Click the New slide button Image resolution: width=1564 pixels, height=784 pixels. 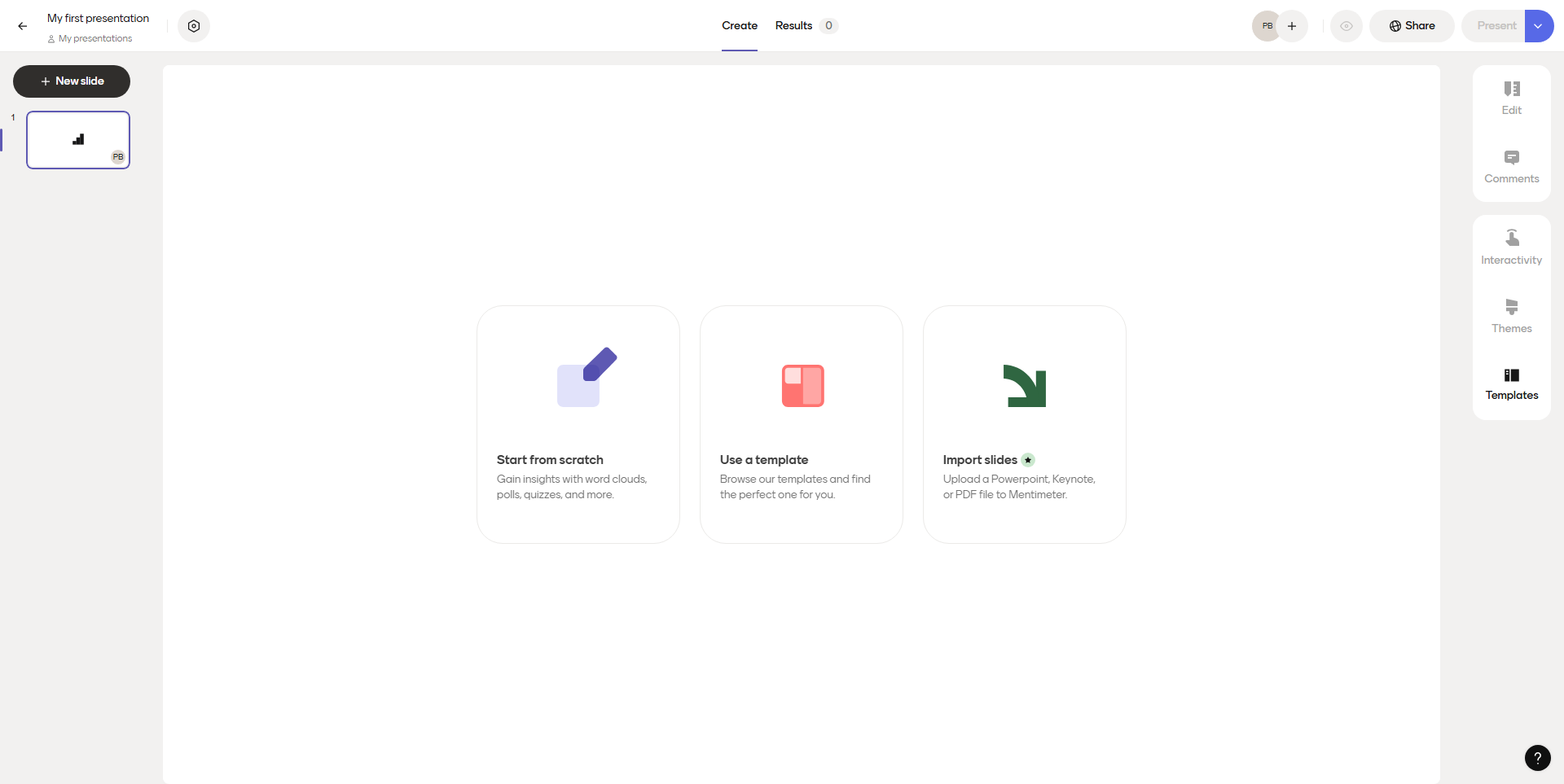click(72, 81)
